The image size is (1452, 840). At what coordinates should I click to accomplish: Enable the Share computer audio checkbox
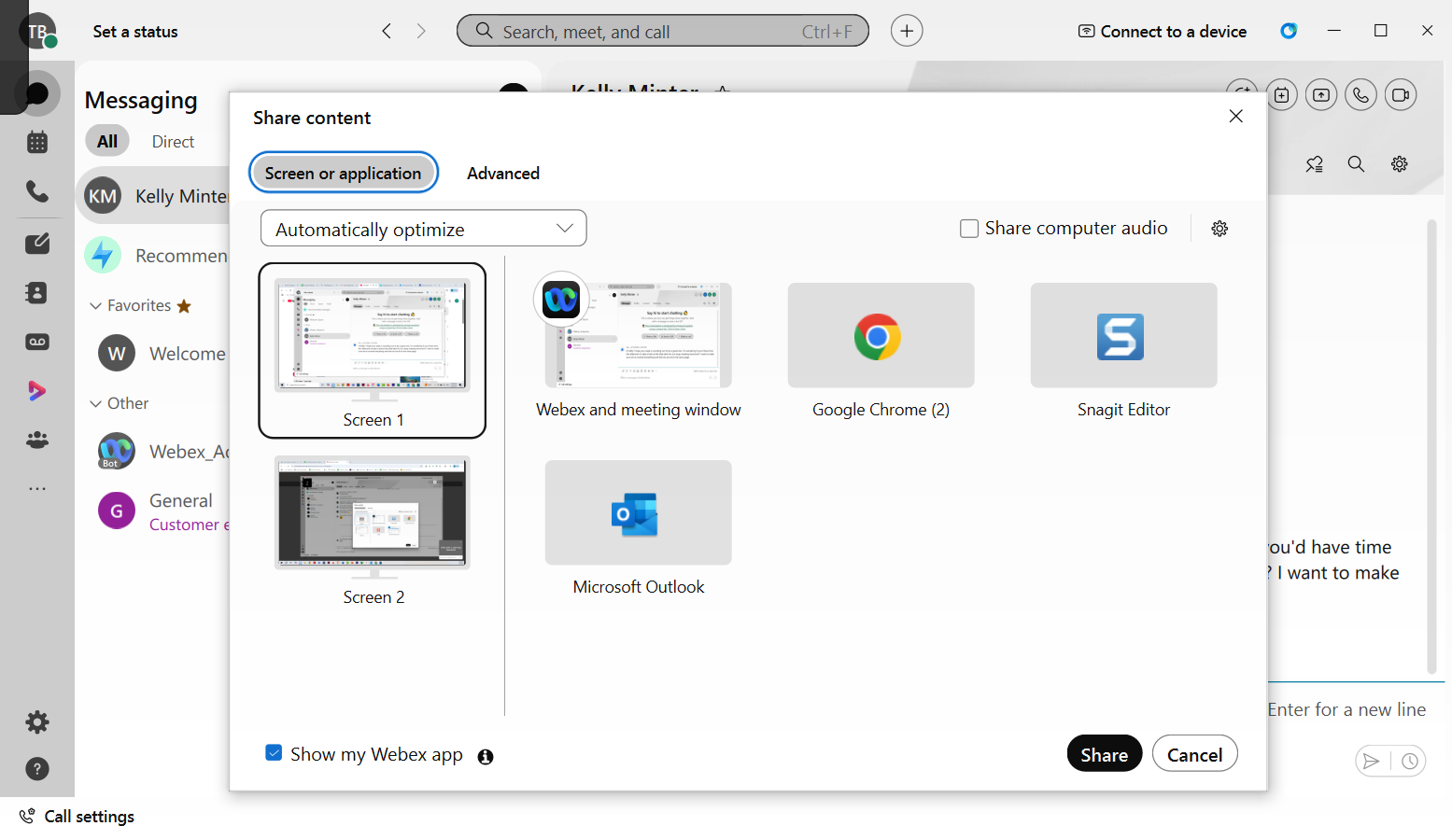[x=969, y=229]
